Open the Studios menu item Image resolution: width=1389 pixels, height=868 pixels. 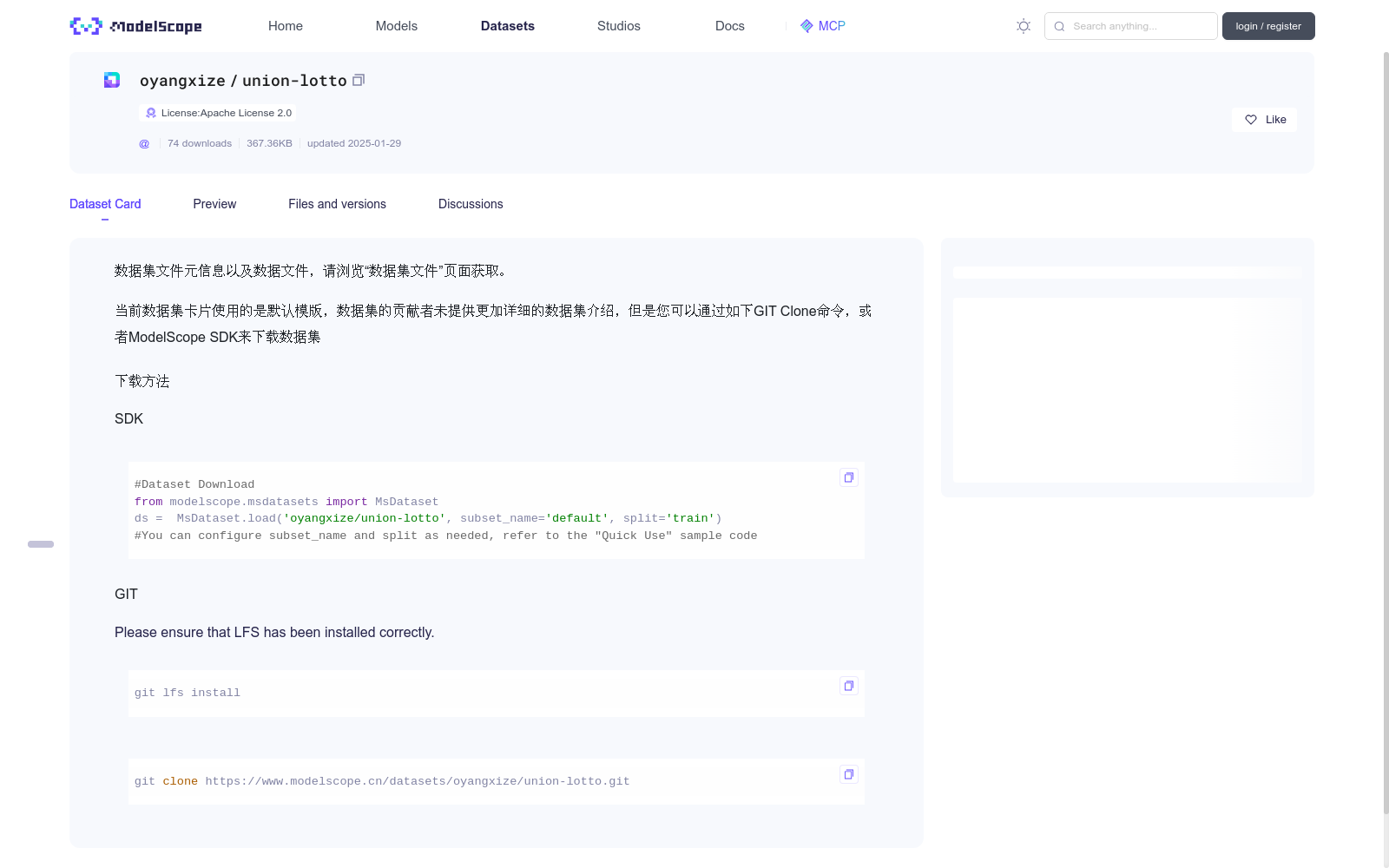point(619,26)
